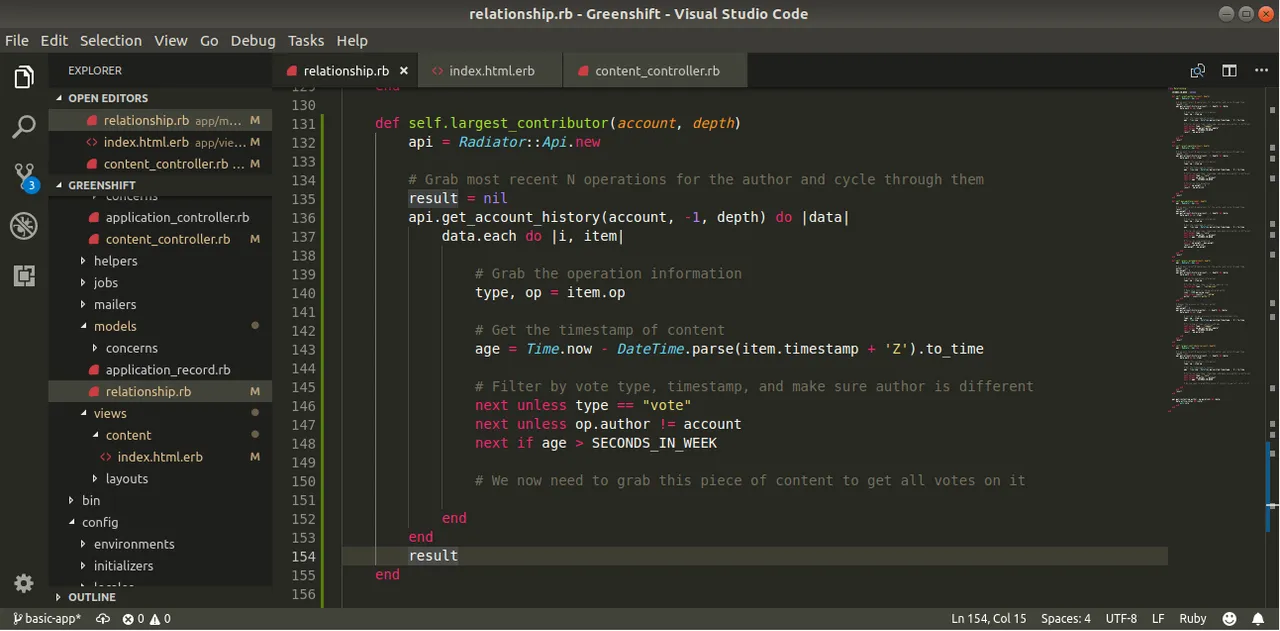This screenshot has width=1280, height=631.
Task: Open notifications bell in status bar
Action: tap(1260, 619)
